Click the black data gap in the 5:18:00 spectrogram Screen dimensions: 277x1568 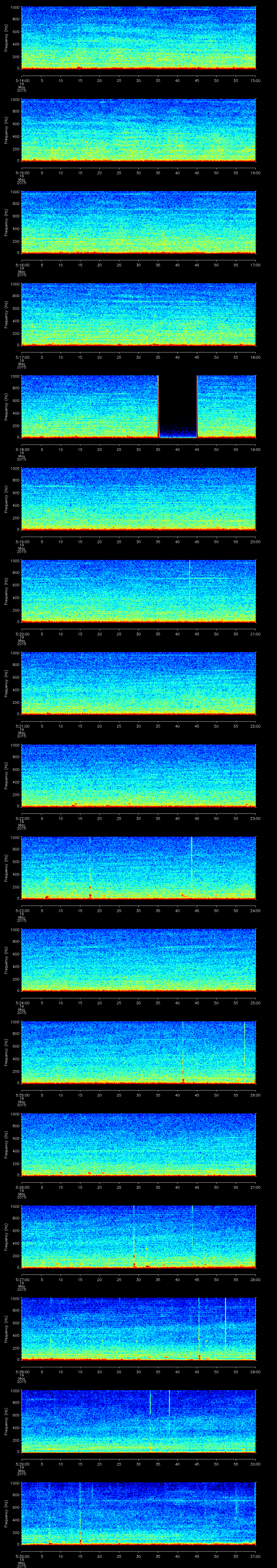178,405
